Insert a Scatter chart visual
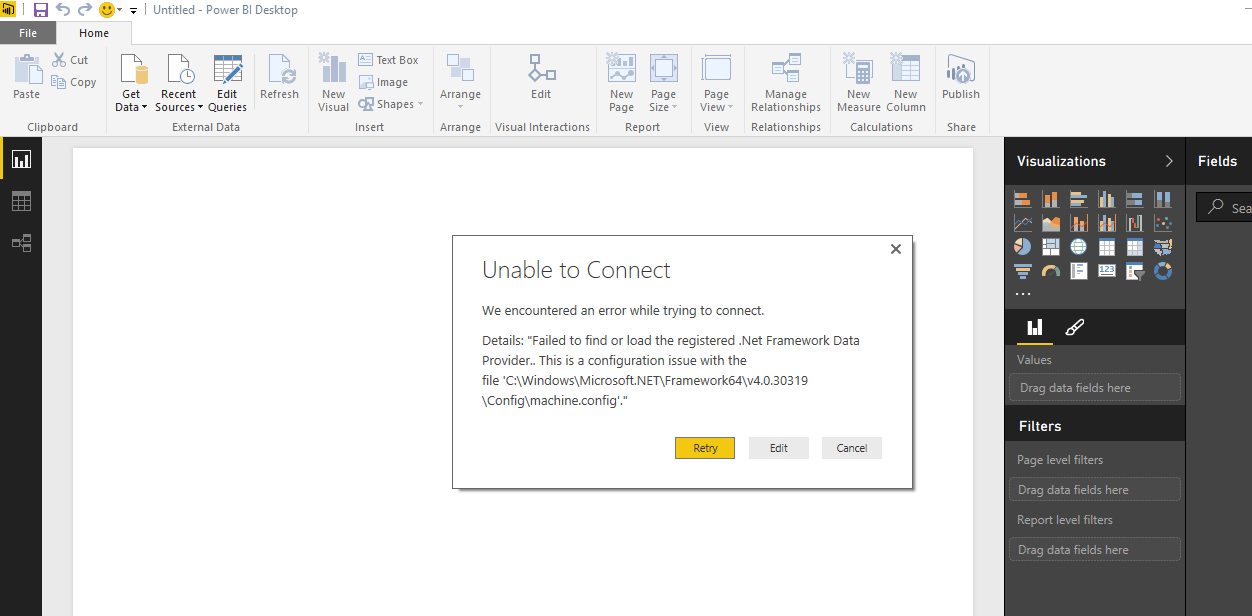 coord(1163,223)
